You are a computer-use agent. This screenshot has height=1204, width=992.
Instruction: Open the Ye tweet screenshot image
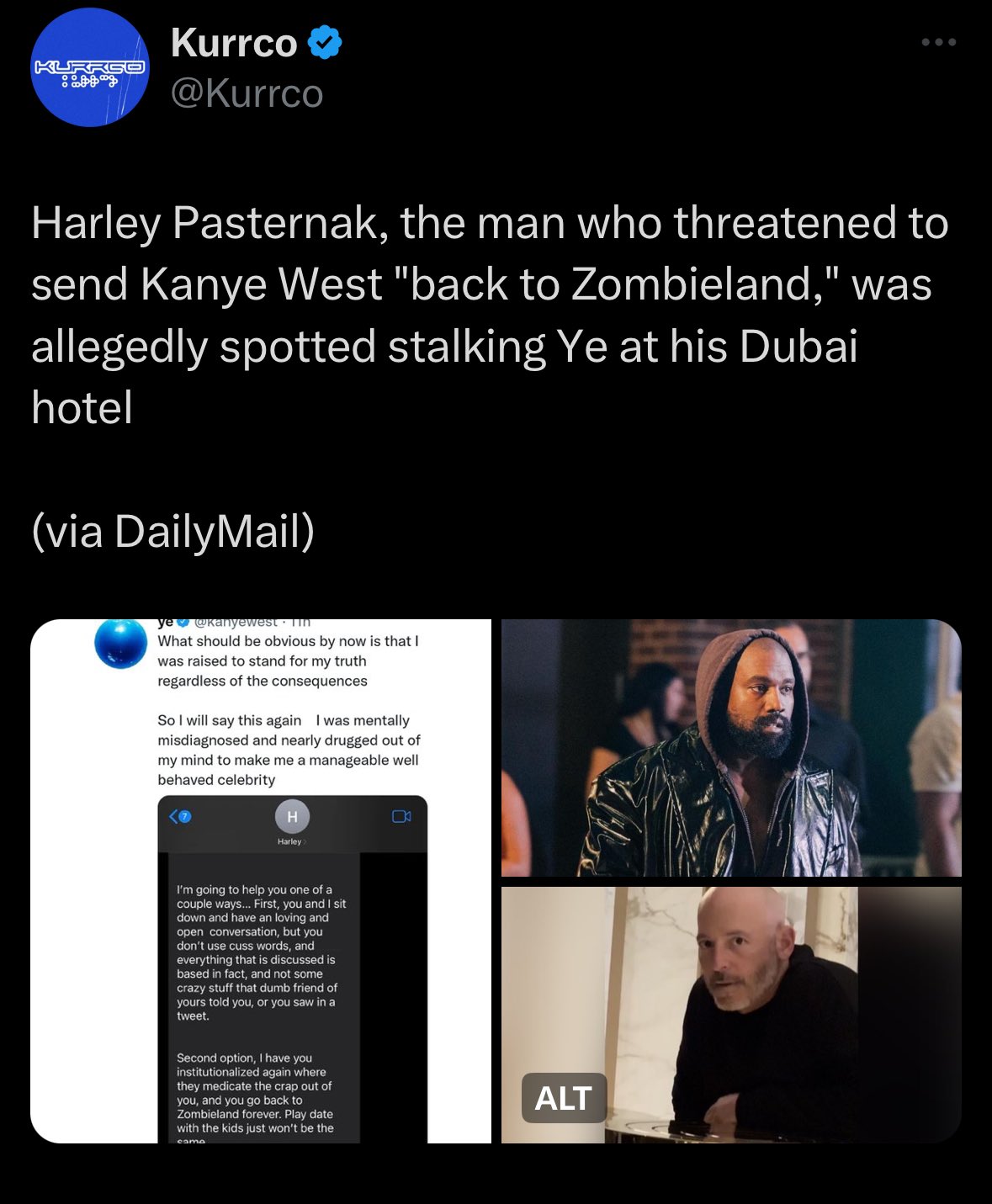pos(261,881)
